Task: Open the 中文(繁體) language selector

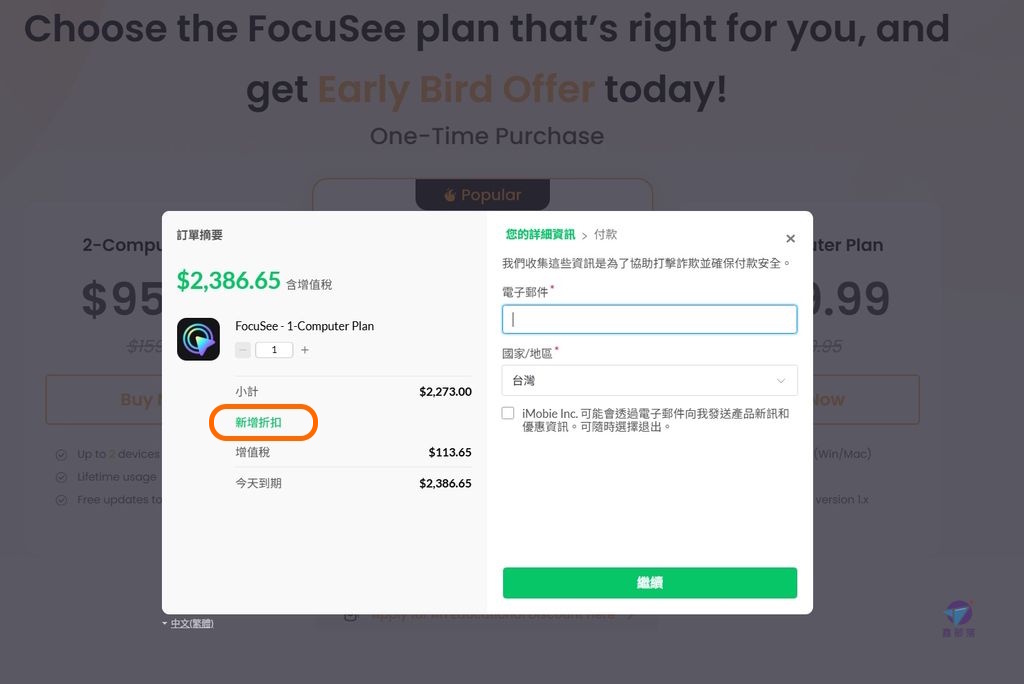Action: (189, 623)
